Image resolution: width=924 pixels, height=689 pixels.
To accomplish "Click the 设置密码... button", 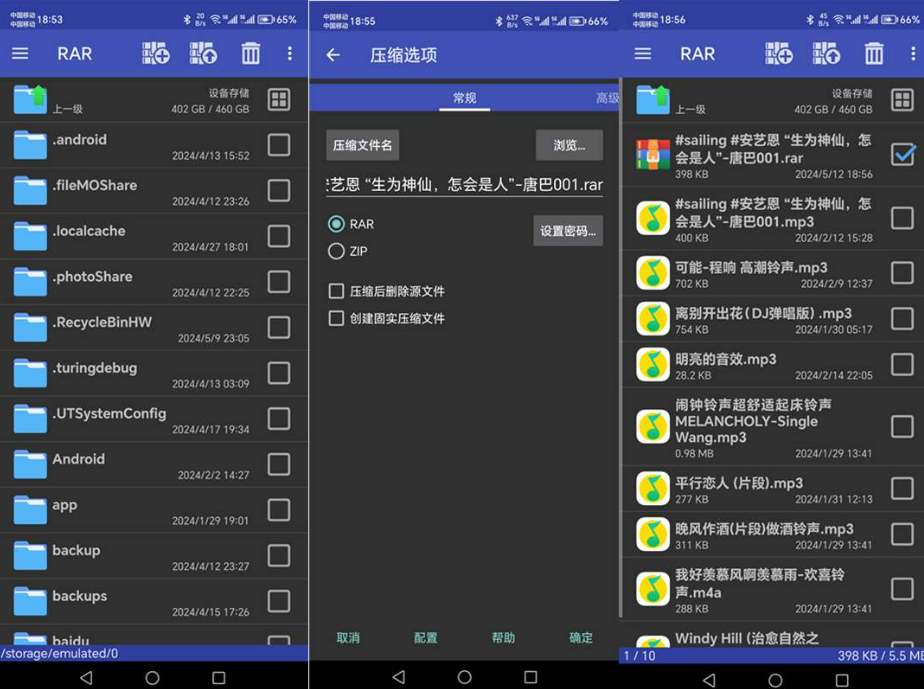I will [x=568, y=231].
